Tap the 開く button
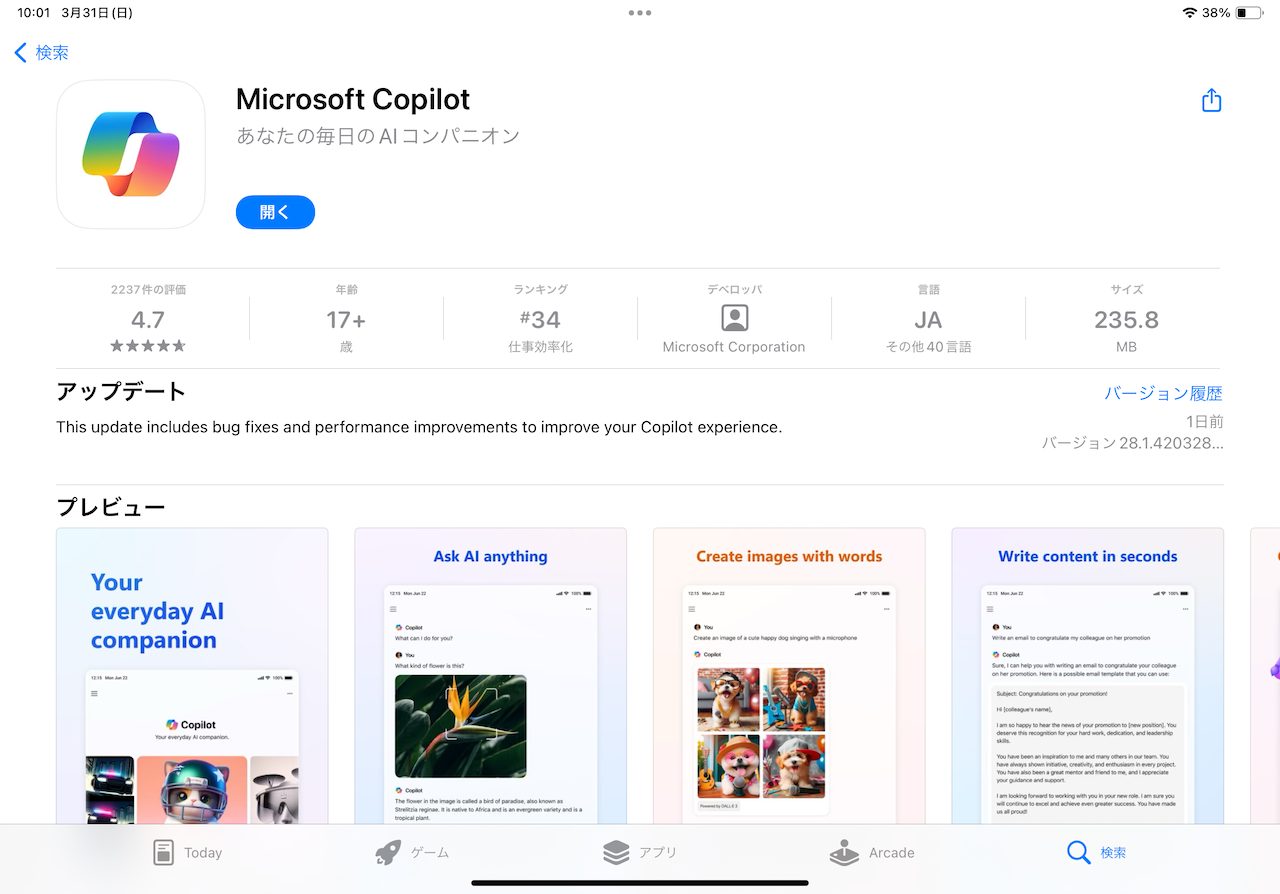 (x=275, y=212)
